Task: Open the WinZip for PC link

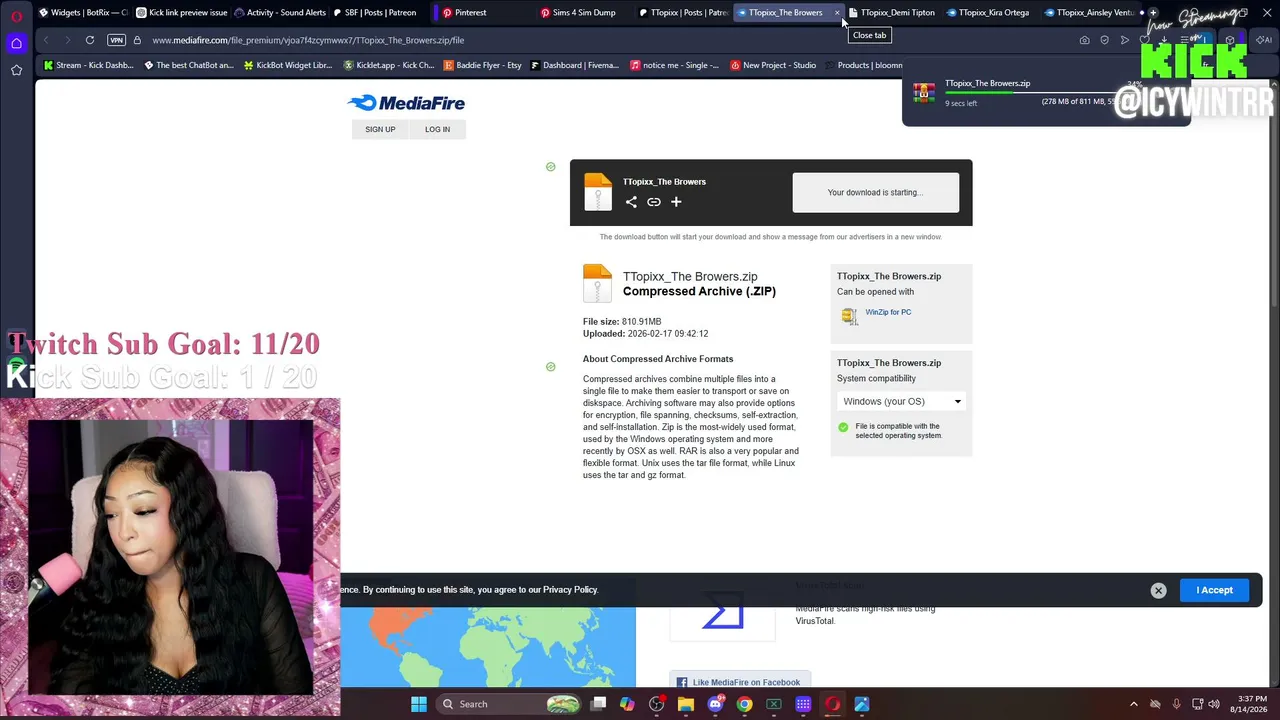Action: click(888, 312)
